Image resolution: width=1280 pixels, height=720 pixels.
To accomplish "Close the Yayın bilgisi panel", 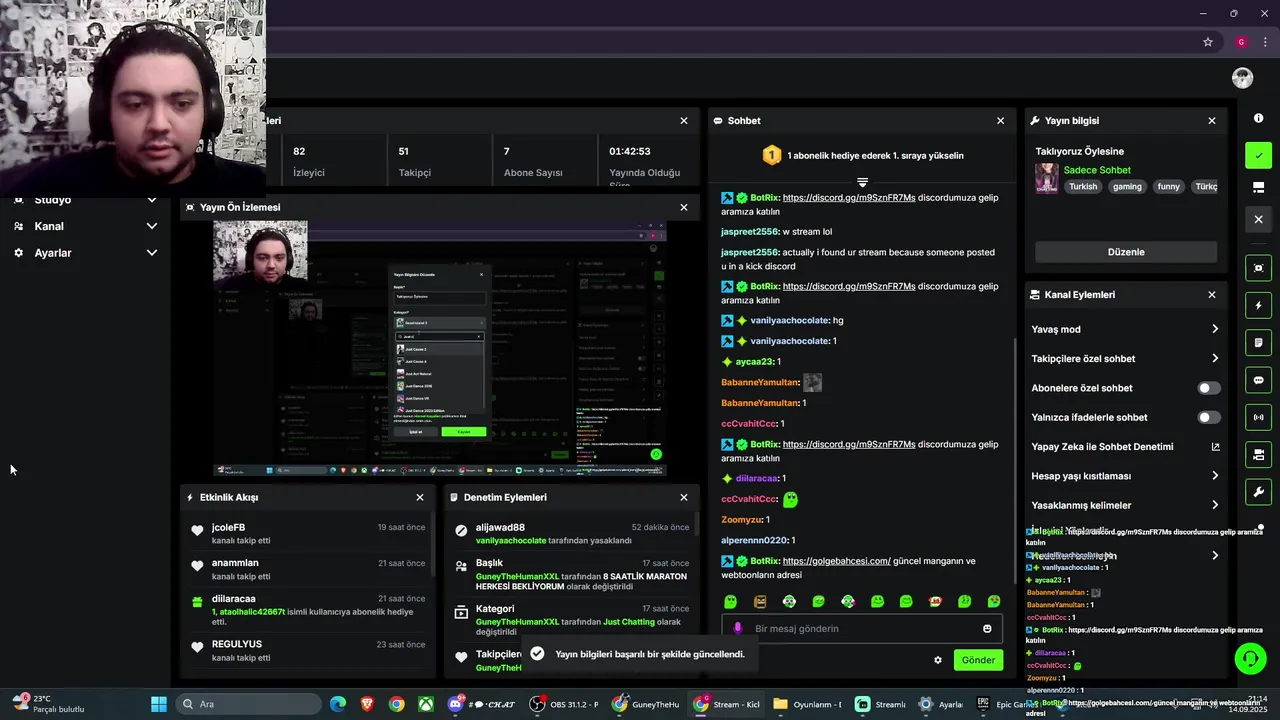I will click(x=1212, y=121).
